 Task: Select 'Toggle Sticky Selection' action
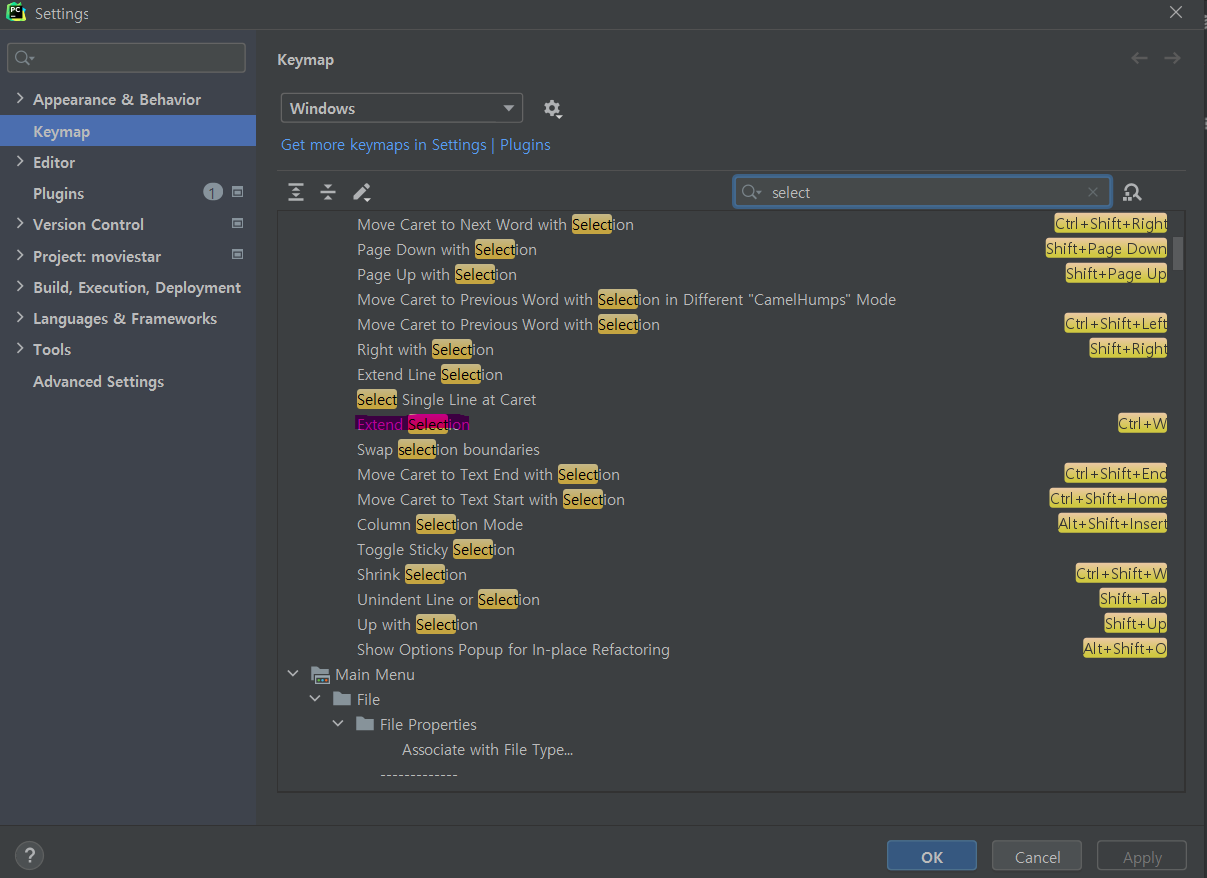(436, 550)
